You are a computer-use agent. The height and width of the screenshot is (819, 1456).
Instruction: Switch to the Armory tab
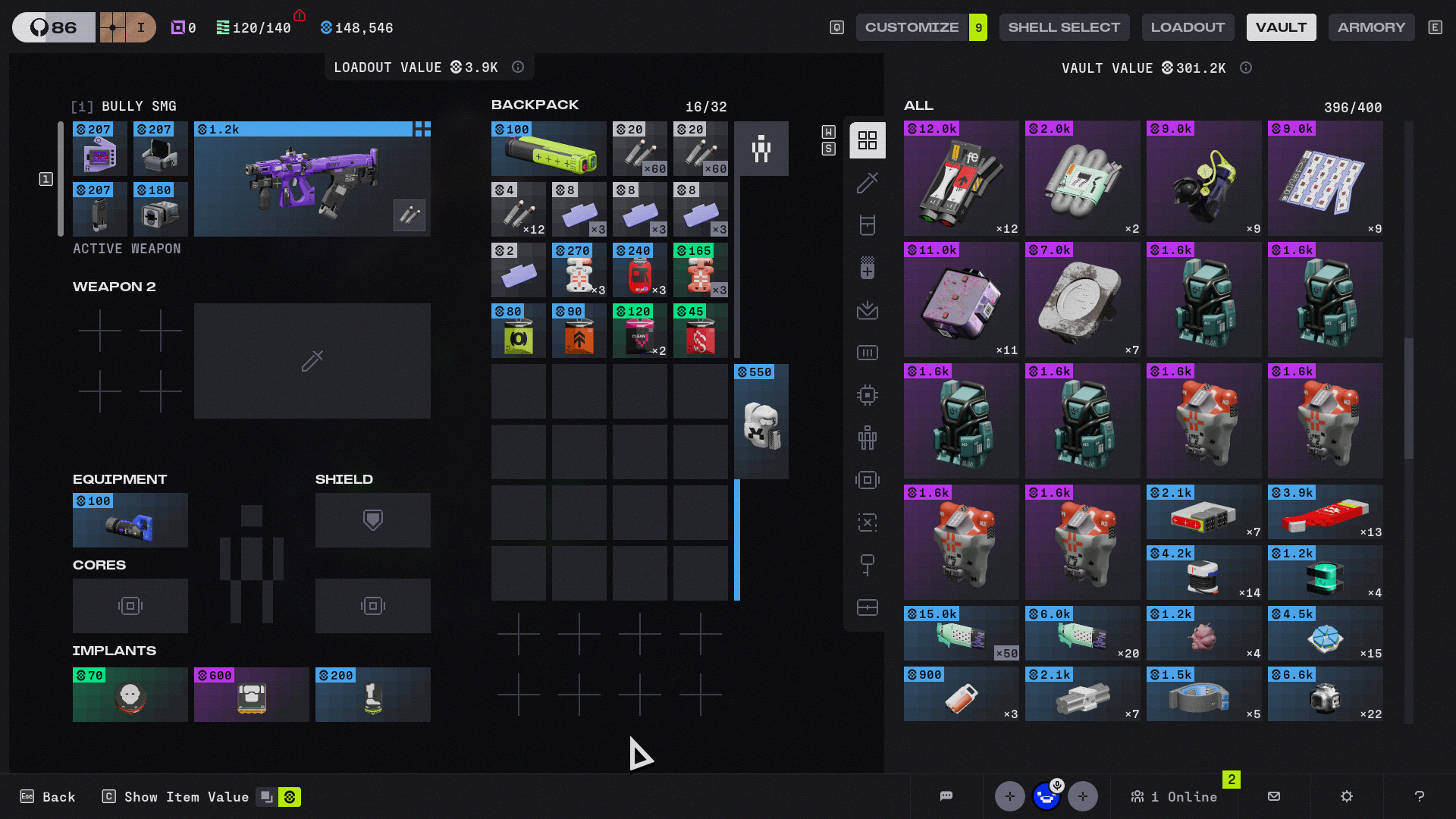[1372, 27]
